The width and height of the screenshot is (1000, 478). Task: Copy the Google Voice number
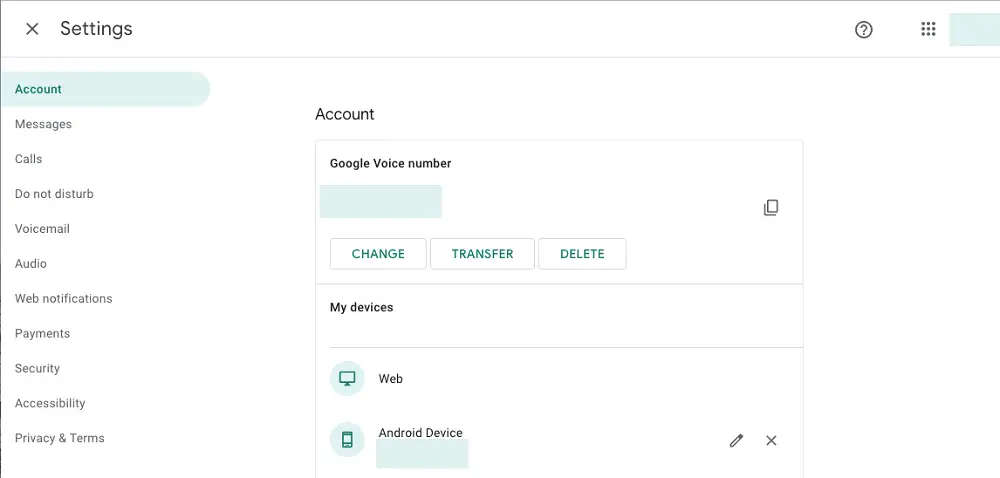[771, 207]
